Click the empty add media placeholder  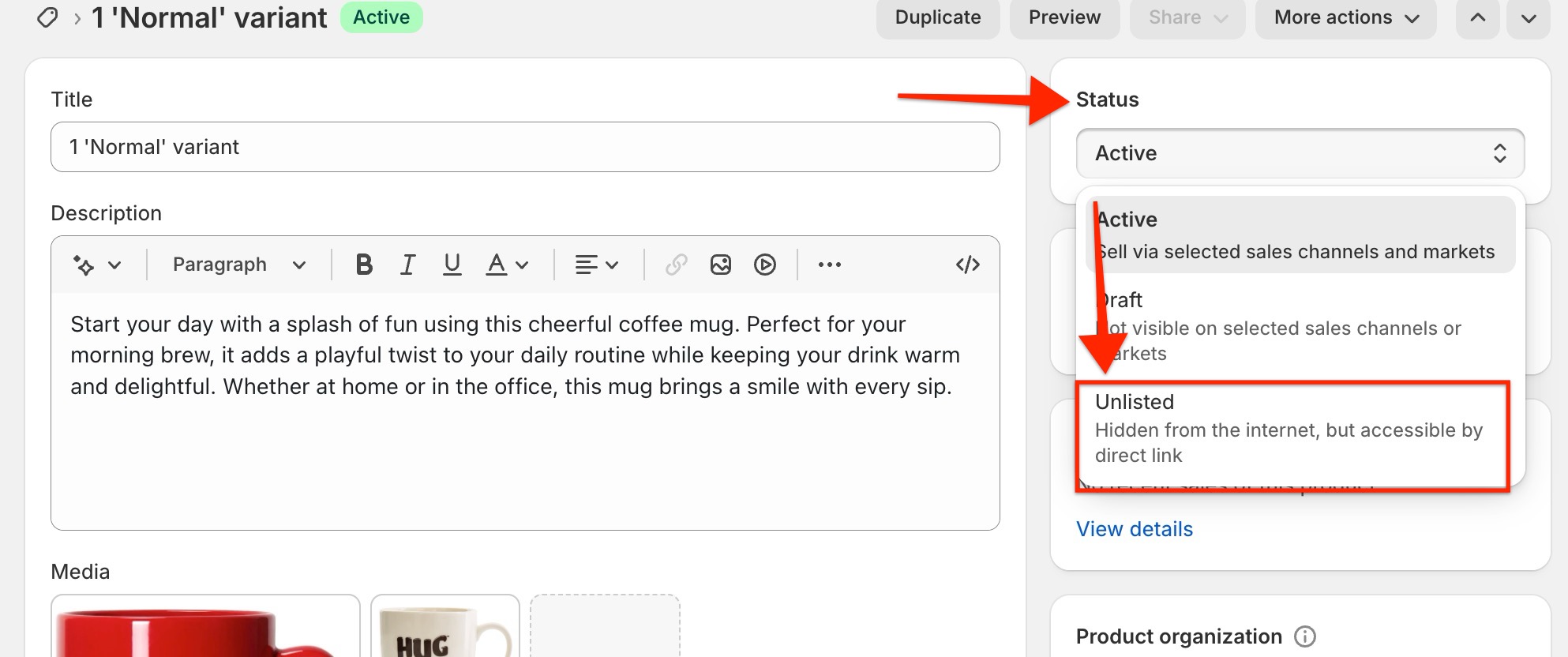pos(605,626)
